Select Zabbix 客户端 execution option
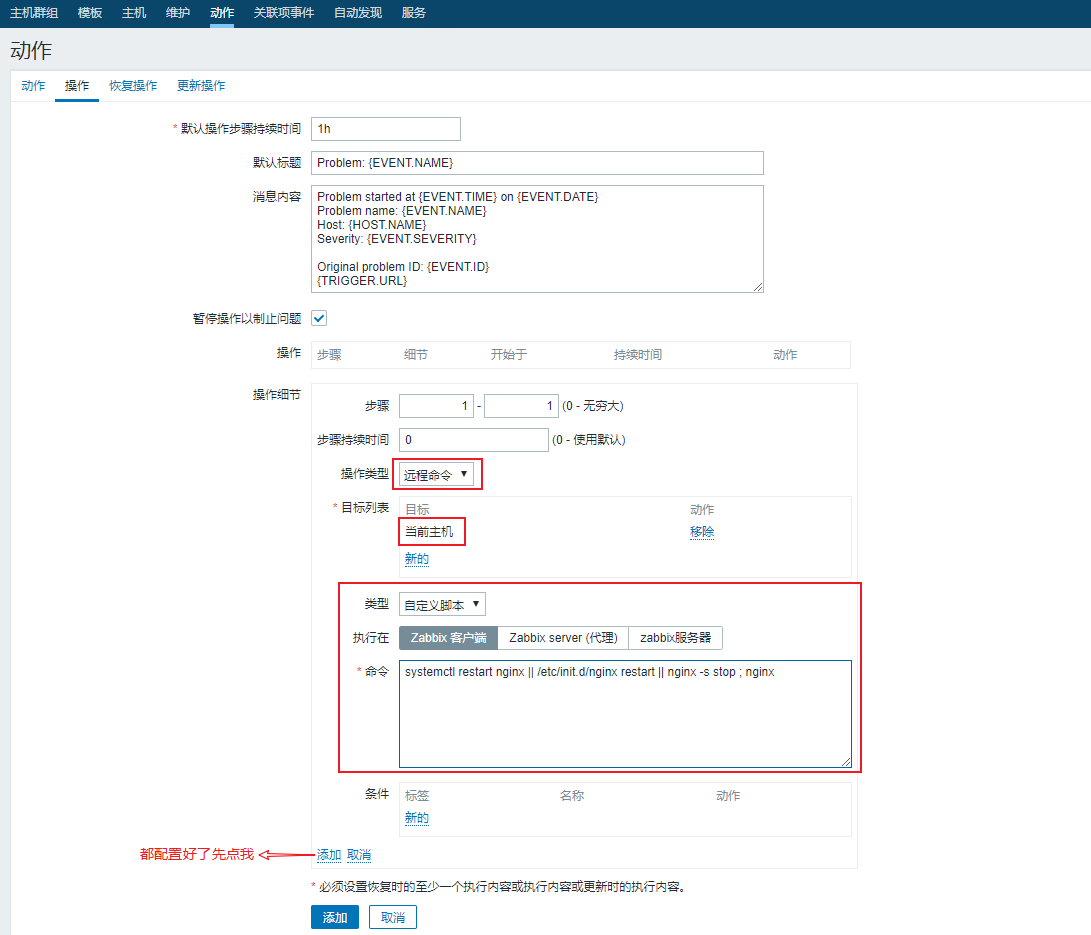1091x935 pixels. pos(448,638)
